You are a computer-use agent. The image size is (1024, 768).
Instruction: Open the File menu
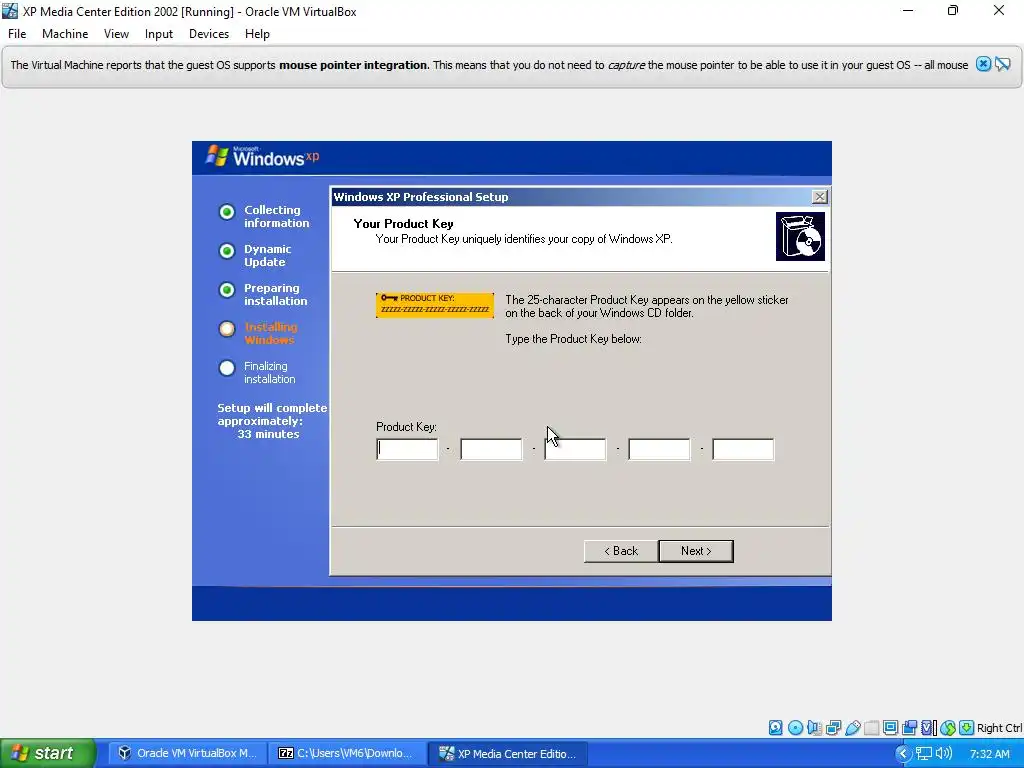[x=17, y=34]
